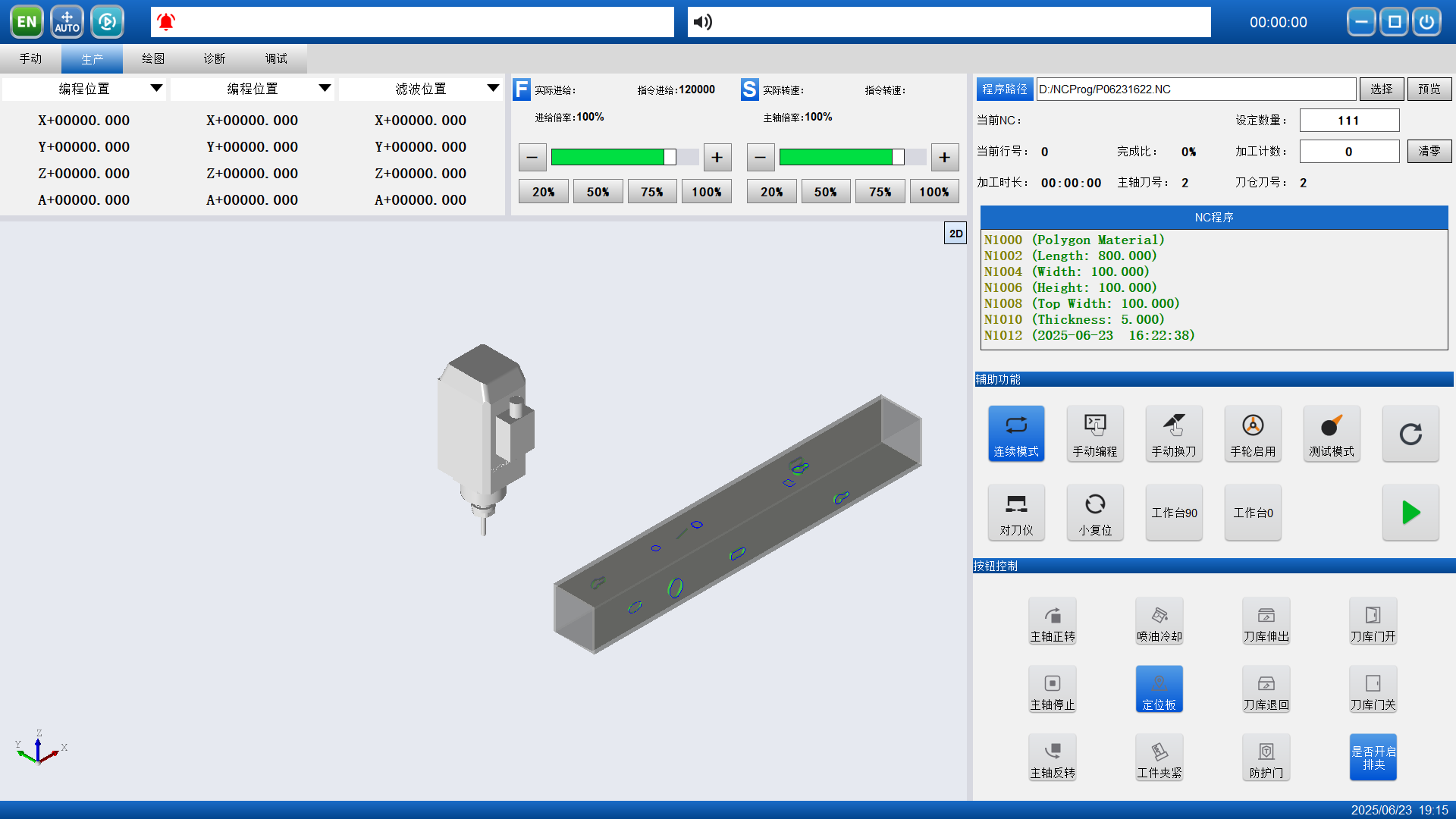This screenshot has height=819, width=1456.
Task: Toggle the 2D view button
Action: tap(955, 234)
